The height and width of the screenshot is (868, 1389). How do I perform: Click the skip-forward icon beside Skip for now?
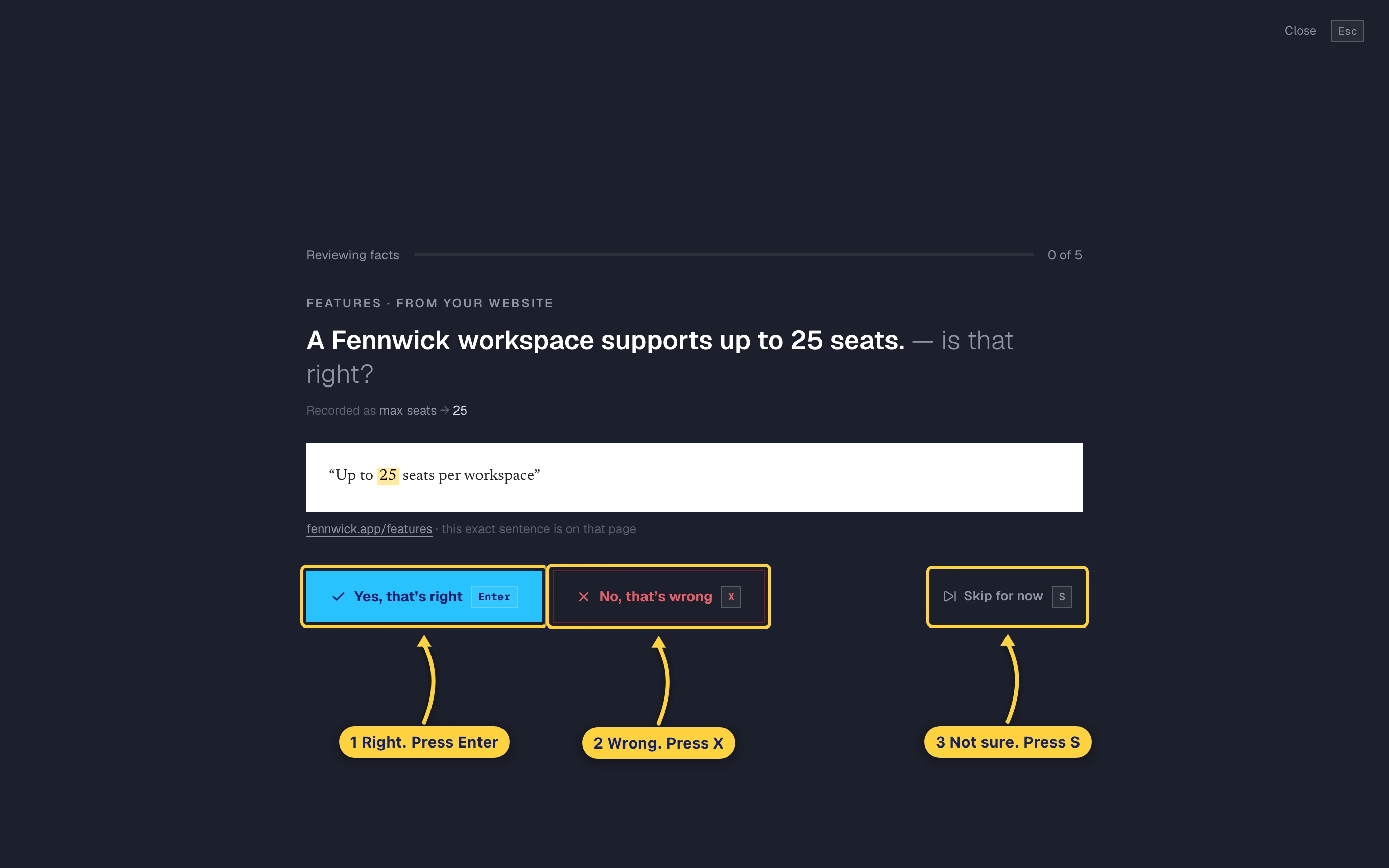(x=949, y=596)
